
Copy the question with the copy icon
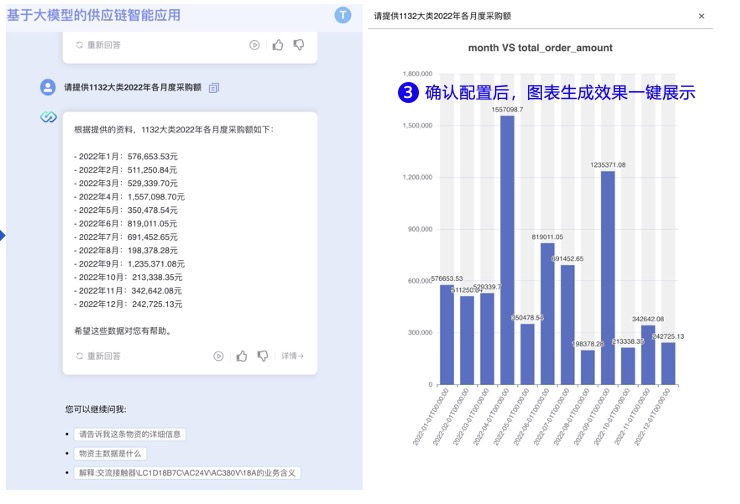[214, 88]
